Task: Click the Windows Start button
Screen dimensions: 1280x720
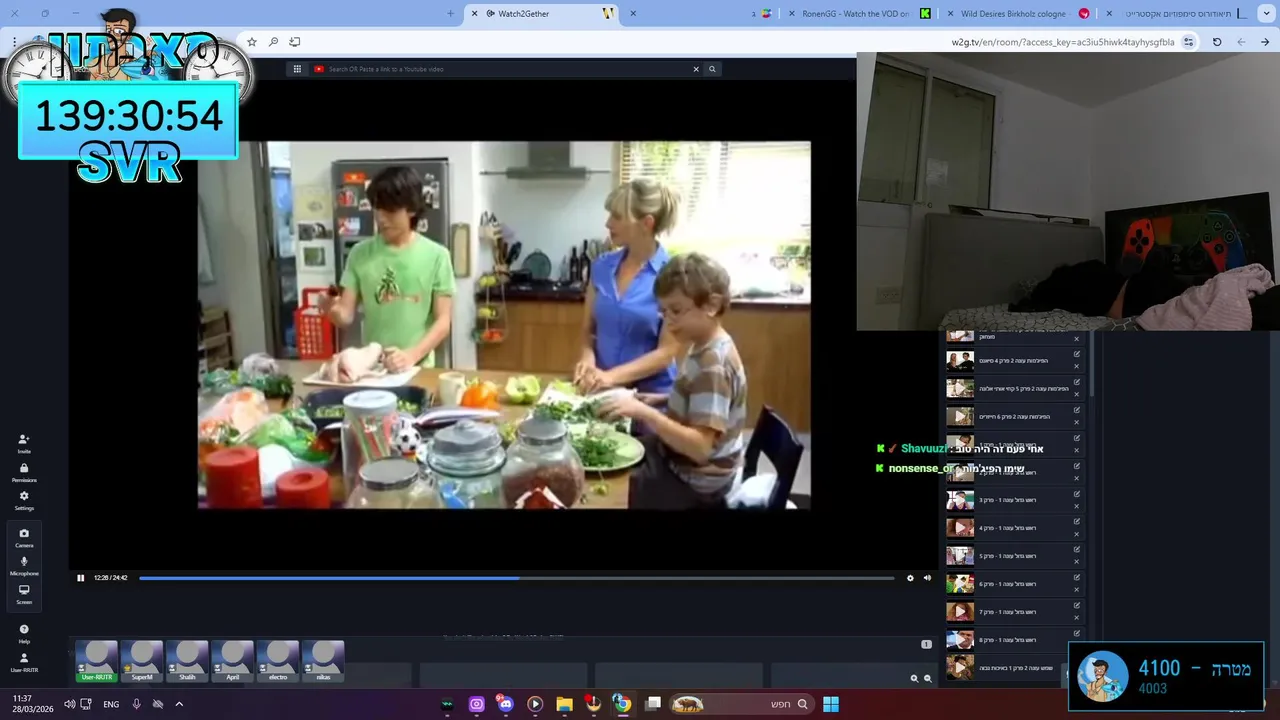Action: [x=831, y=704]
